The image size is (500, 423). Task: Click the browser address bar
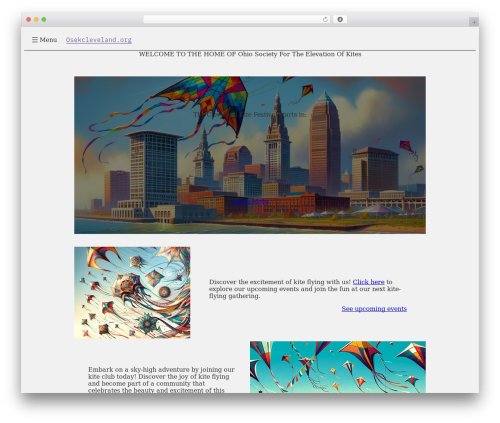(237, 19)
